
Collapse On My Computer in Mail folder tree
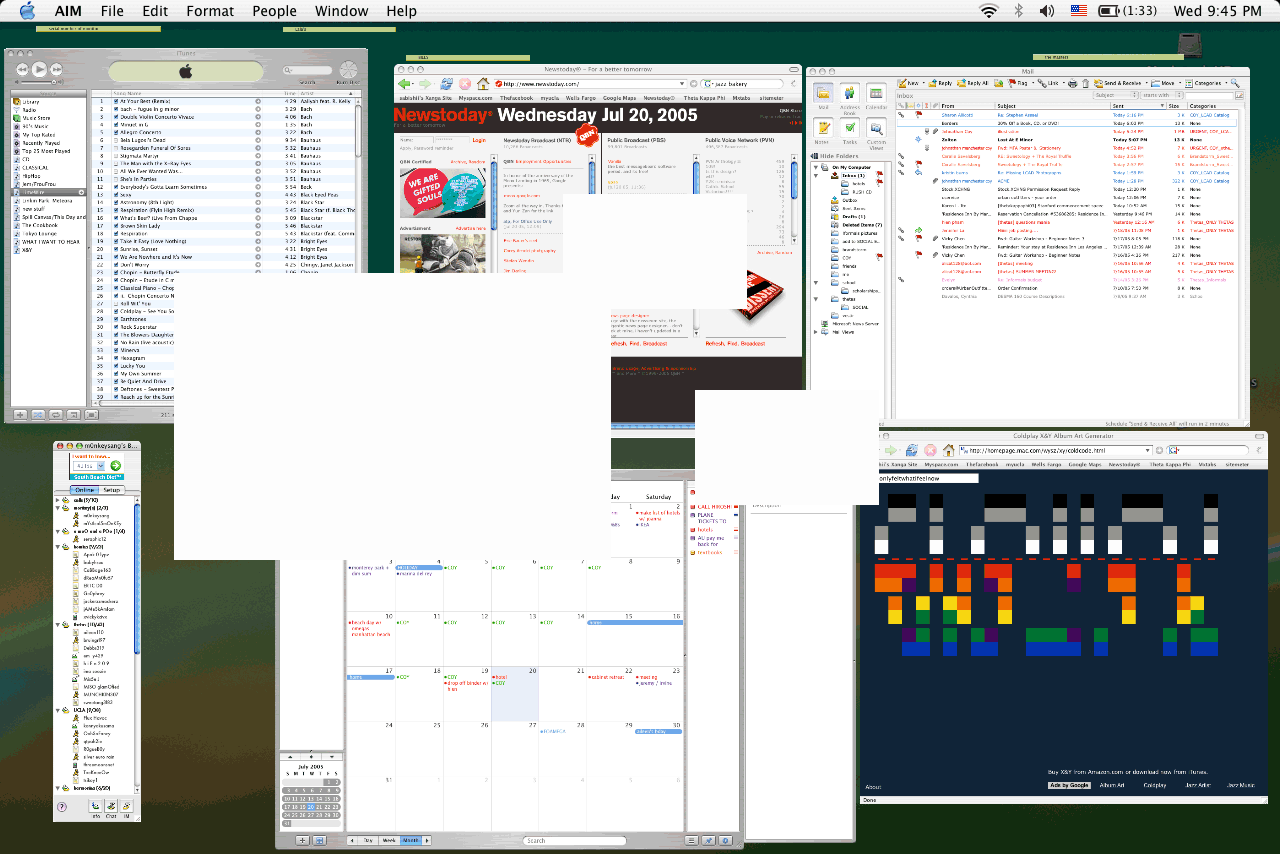pos(815,167)
